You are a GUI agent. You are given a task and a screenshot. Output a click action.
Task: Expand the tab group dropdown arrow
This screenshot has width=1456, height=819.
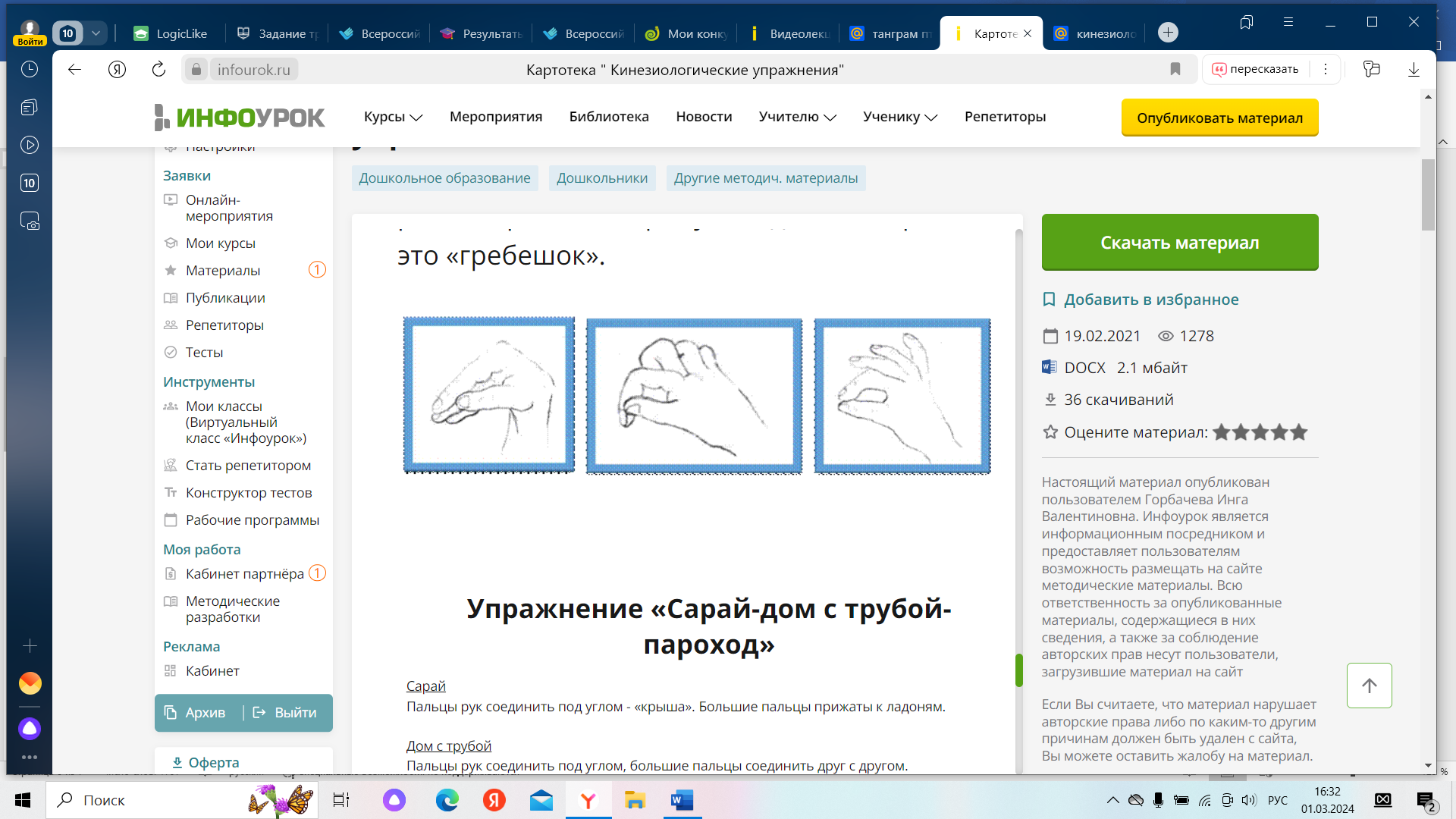pos(96,33)
